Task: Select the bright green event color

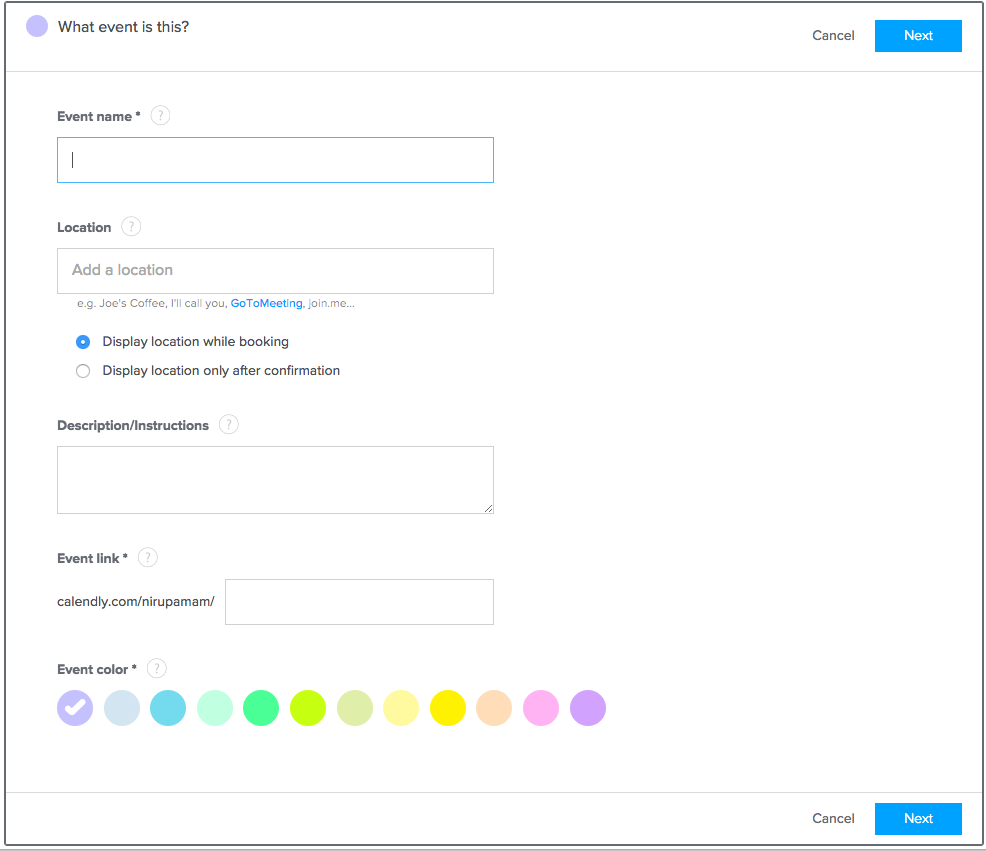Action: [261, 708]
